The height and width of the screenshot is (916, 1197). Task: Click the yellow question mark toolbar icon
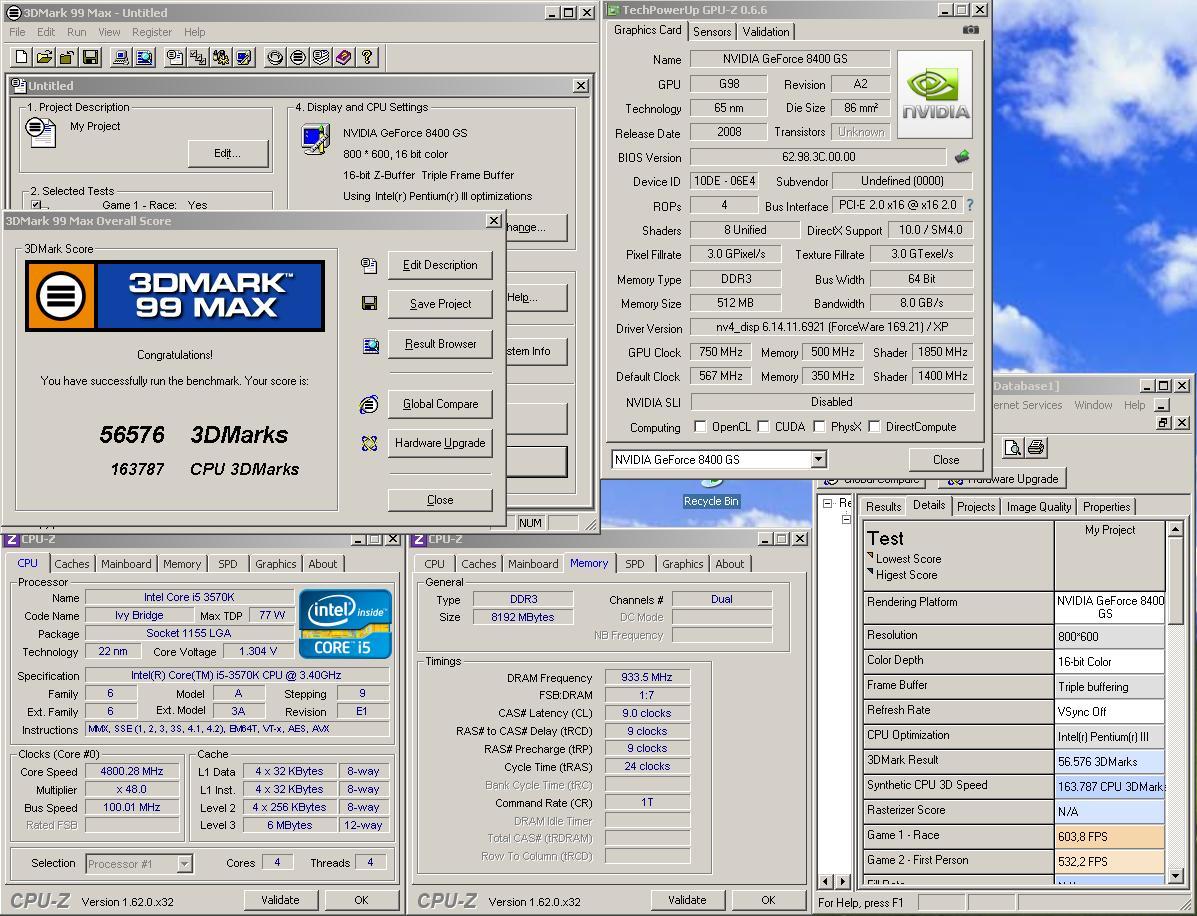click(x=366, y=57)
